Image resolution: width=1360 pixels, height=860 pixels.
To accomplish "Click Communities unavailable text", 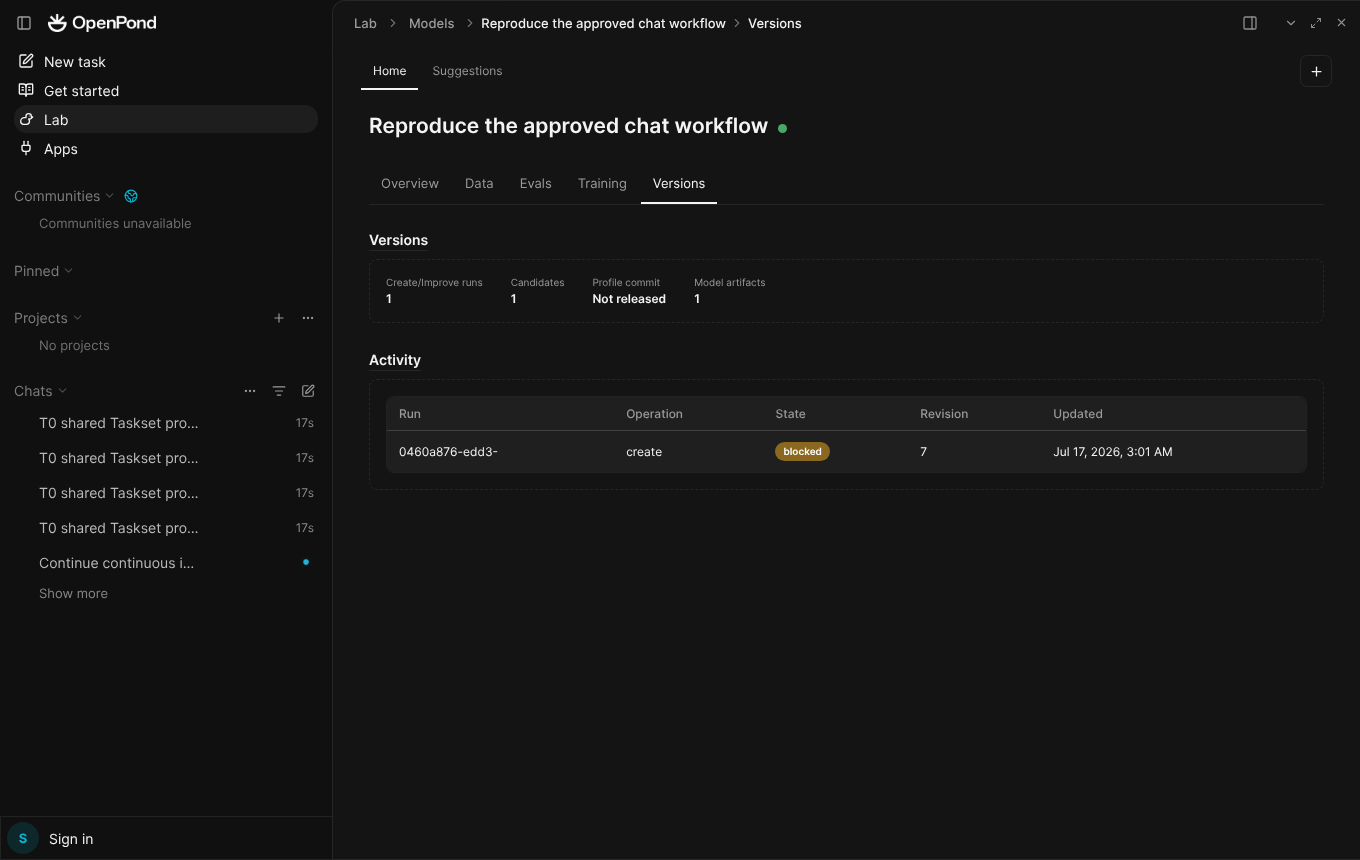I will click(115, 224).
